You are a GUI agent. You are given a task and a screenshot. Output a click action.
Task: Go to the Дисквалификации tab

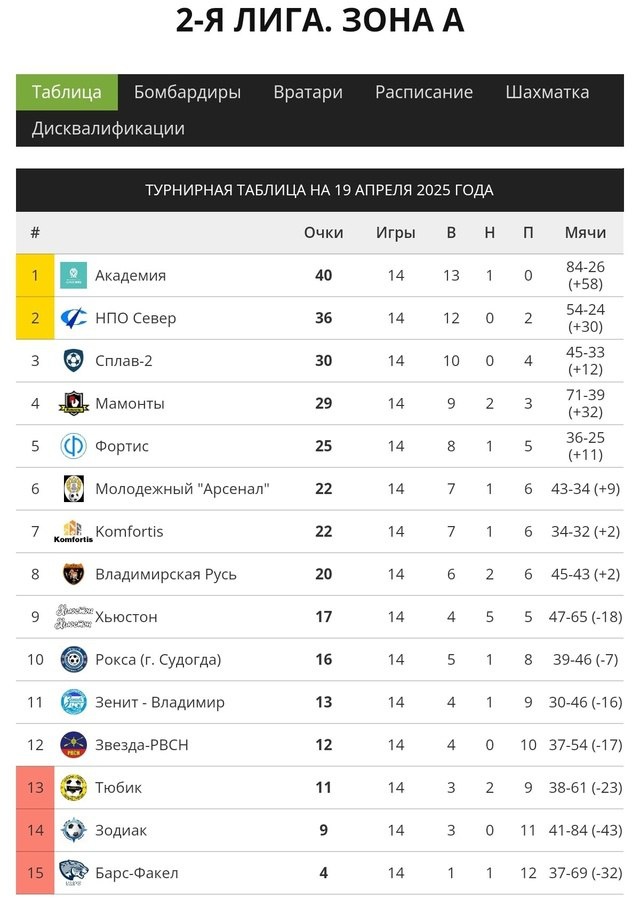tap(108, 128)
